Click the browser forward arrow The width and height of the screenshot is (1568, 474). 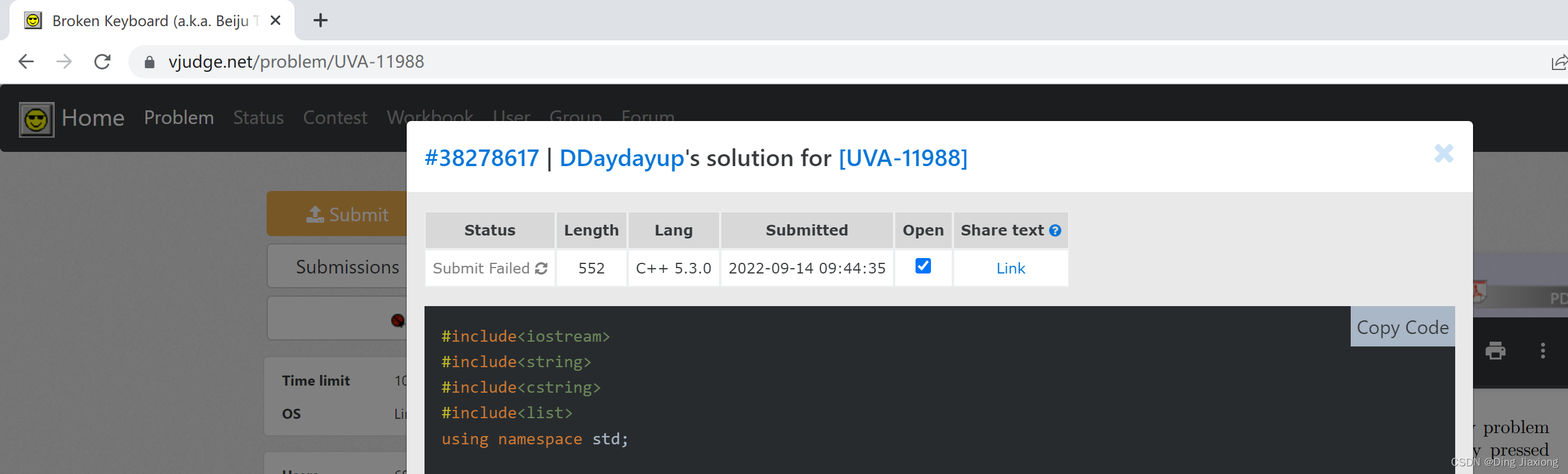[x=64, y=62]
